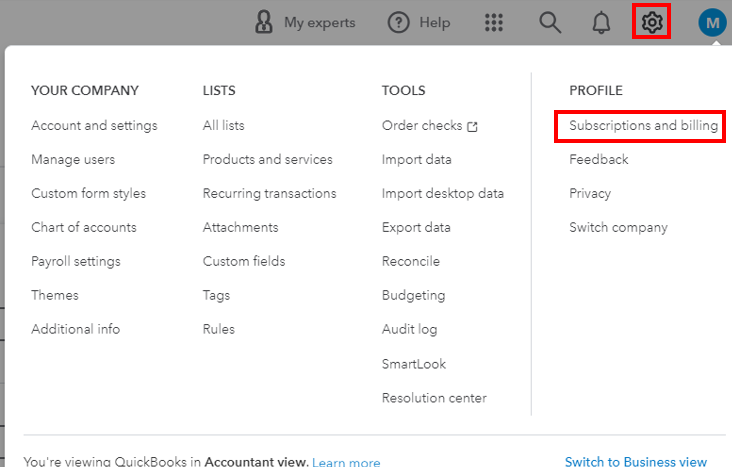The height and width of the screenshot is (467, 732).
Task: Open Chart of accounts
Action: (84, 227)
